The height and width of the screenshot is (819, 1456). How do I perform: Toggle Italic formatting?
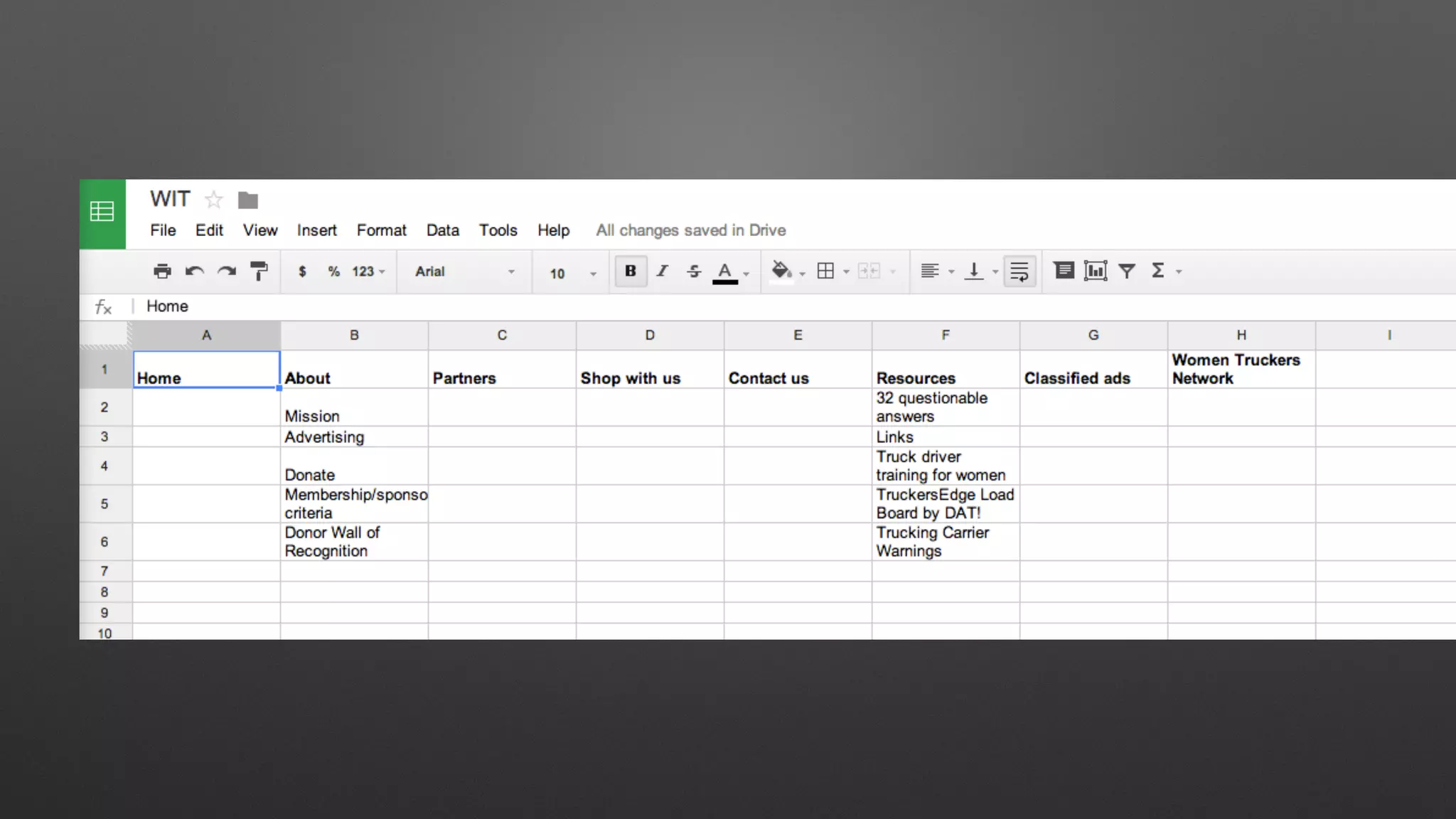(x=662, y=271)
